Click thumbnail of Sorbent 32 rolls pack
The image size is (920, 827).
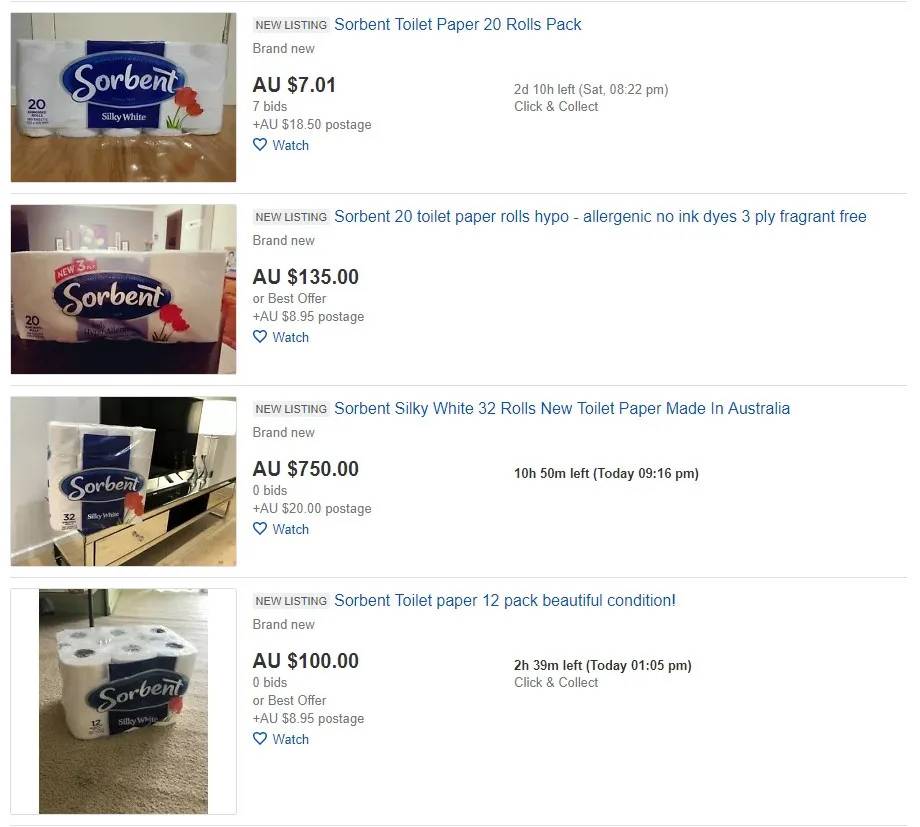coord(123,481)
